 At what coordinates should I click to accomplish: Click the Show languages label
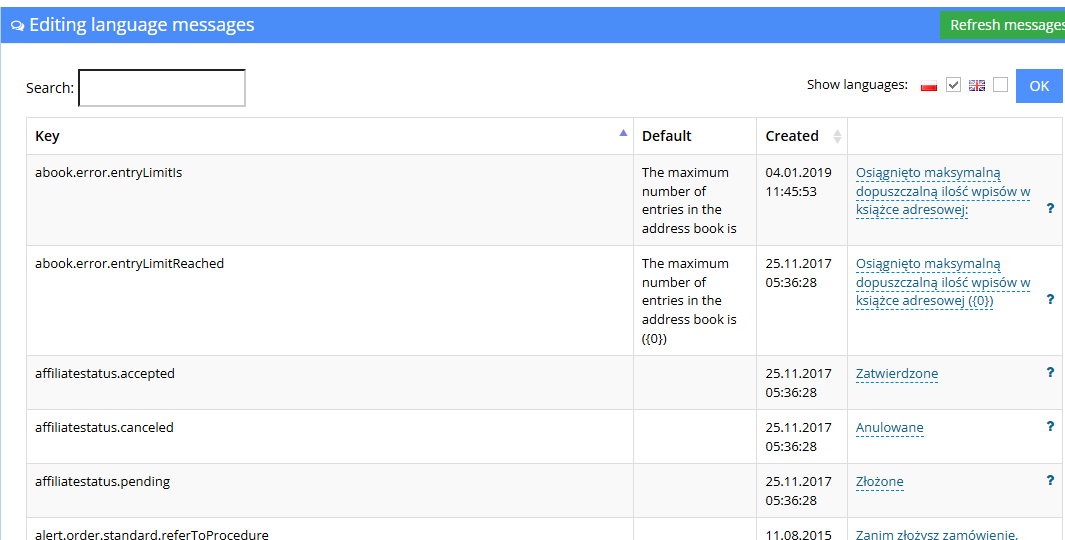[x=857, y=85]
